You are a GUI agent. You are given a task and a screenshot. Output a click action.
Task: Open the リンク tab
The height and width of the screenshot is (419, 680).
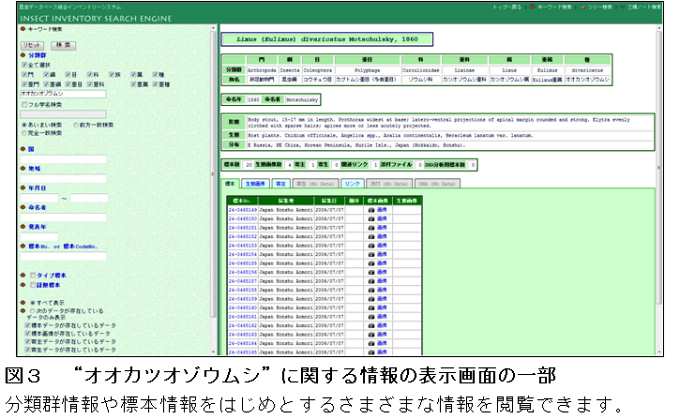352,184
